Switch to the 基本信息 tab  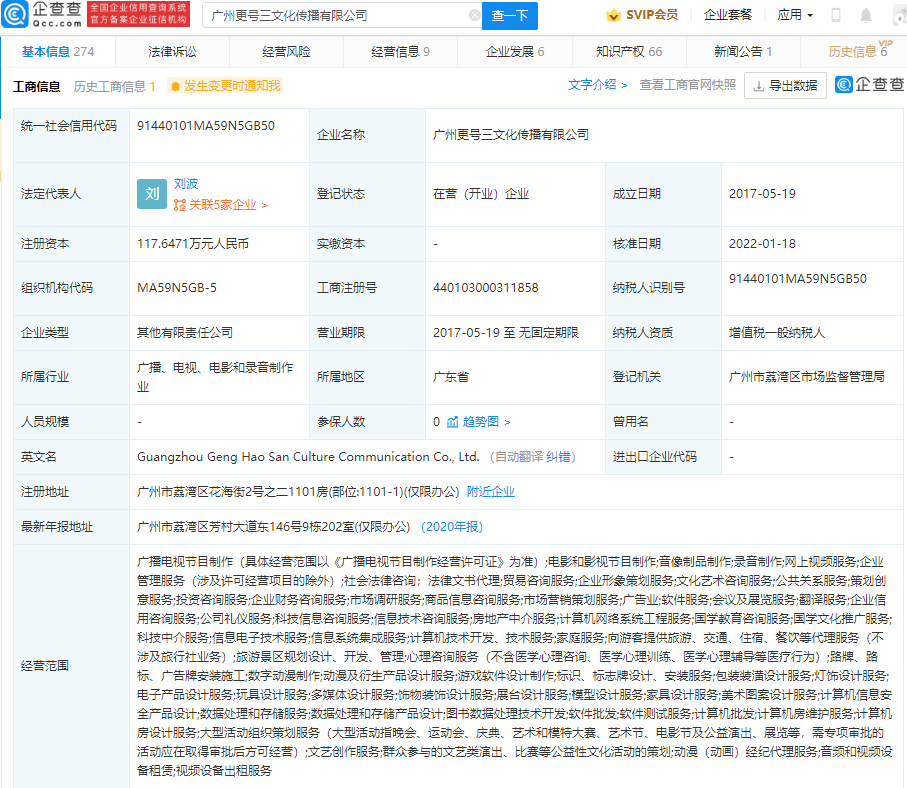coord(58,51)
